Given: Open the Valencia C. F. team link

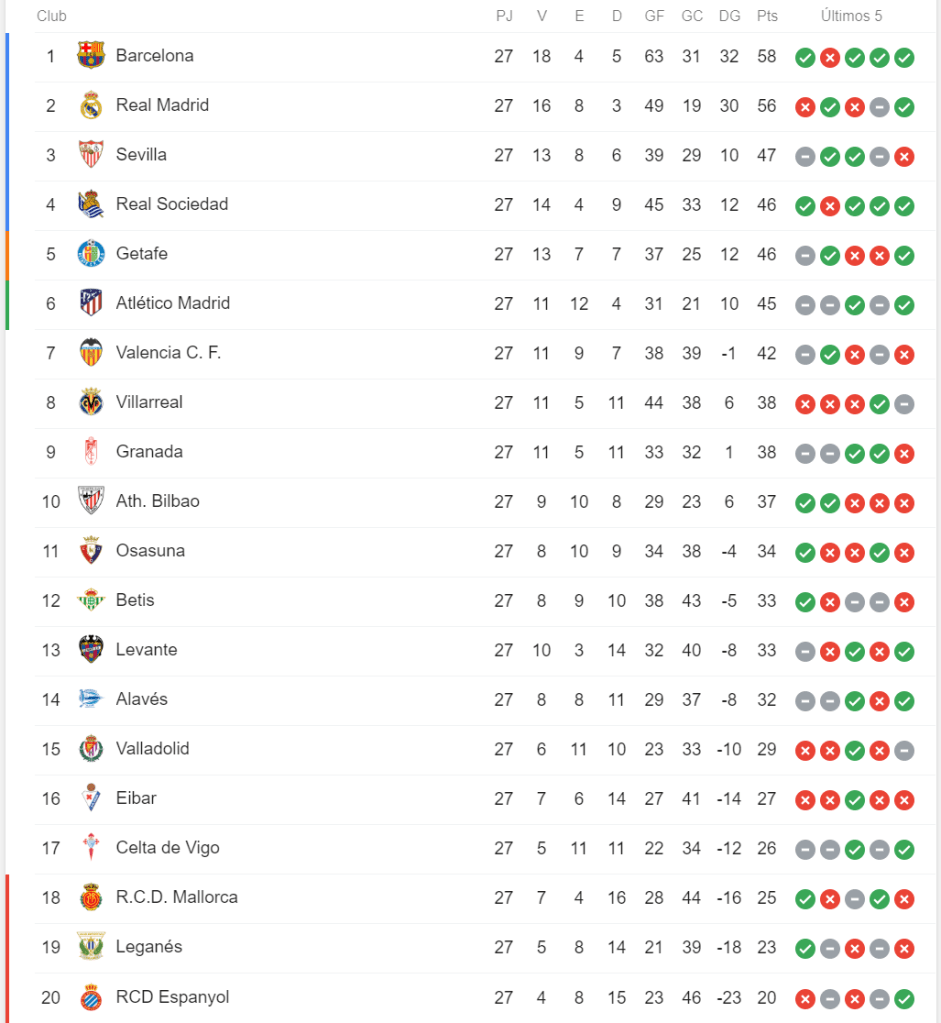Looking at the screenshot, I should point(168,352).
